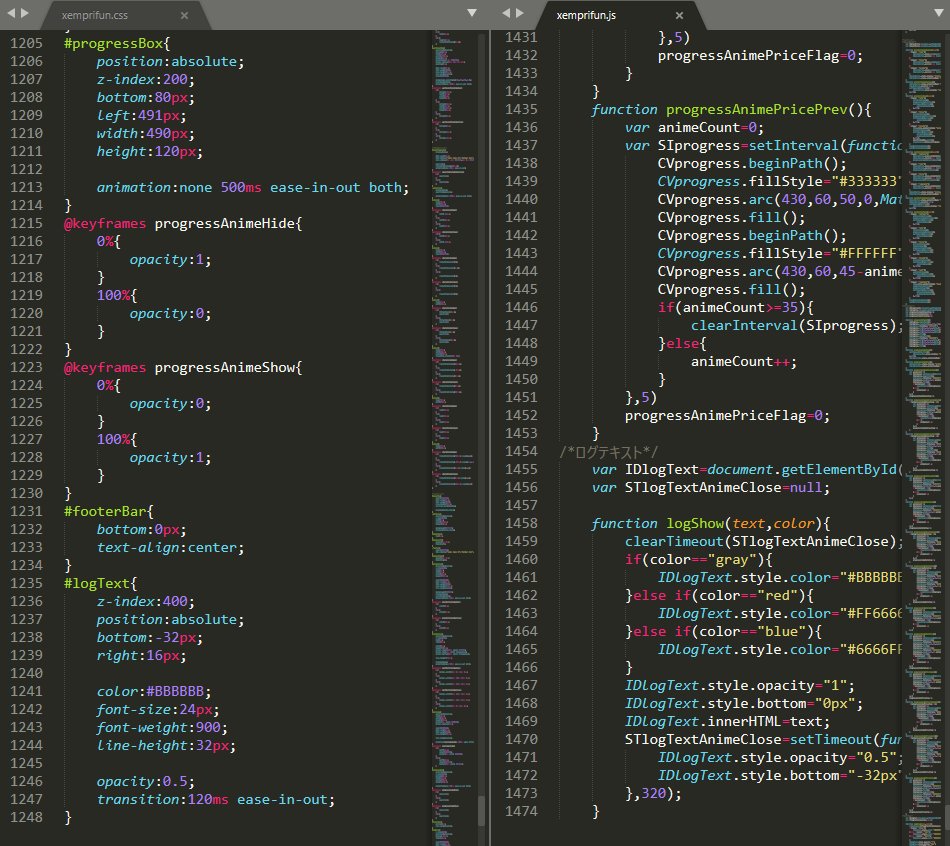Click 'var IDlogText=document.getElementById' line
Screen dimensions: 950x846
click(747, 470)
